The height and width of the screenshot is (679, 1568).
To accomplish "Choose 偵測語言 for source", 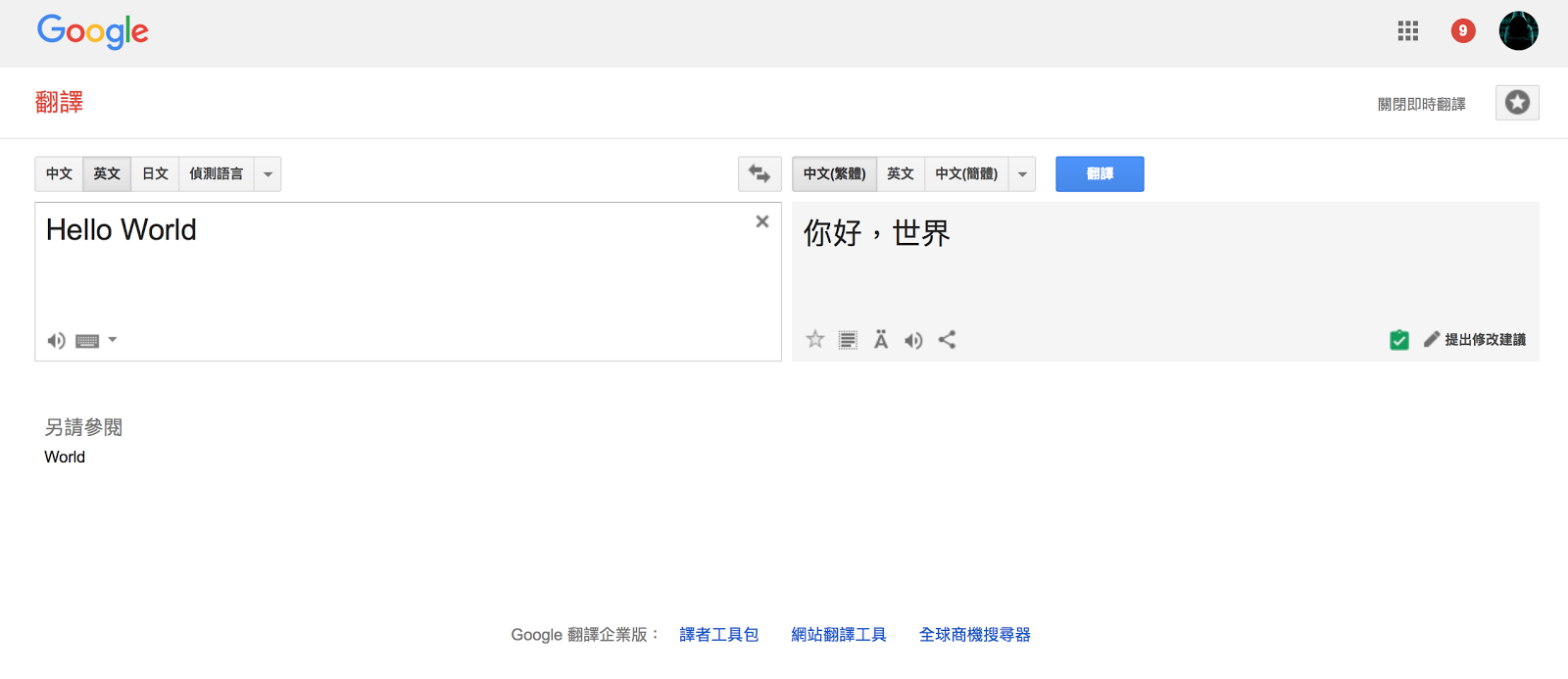I will [x=217, y=174].
